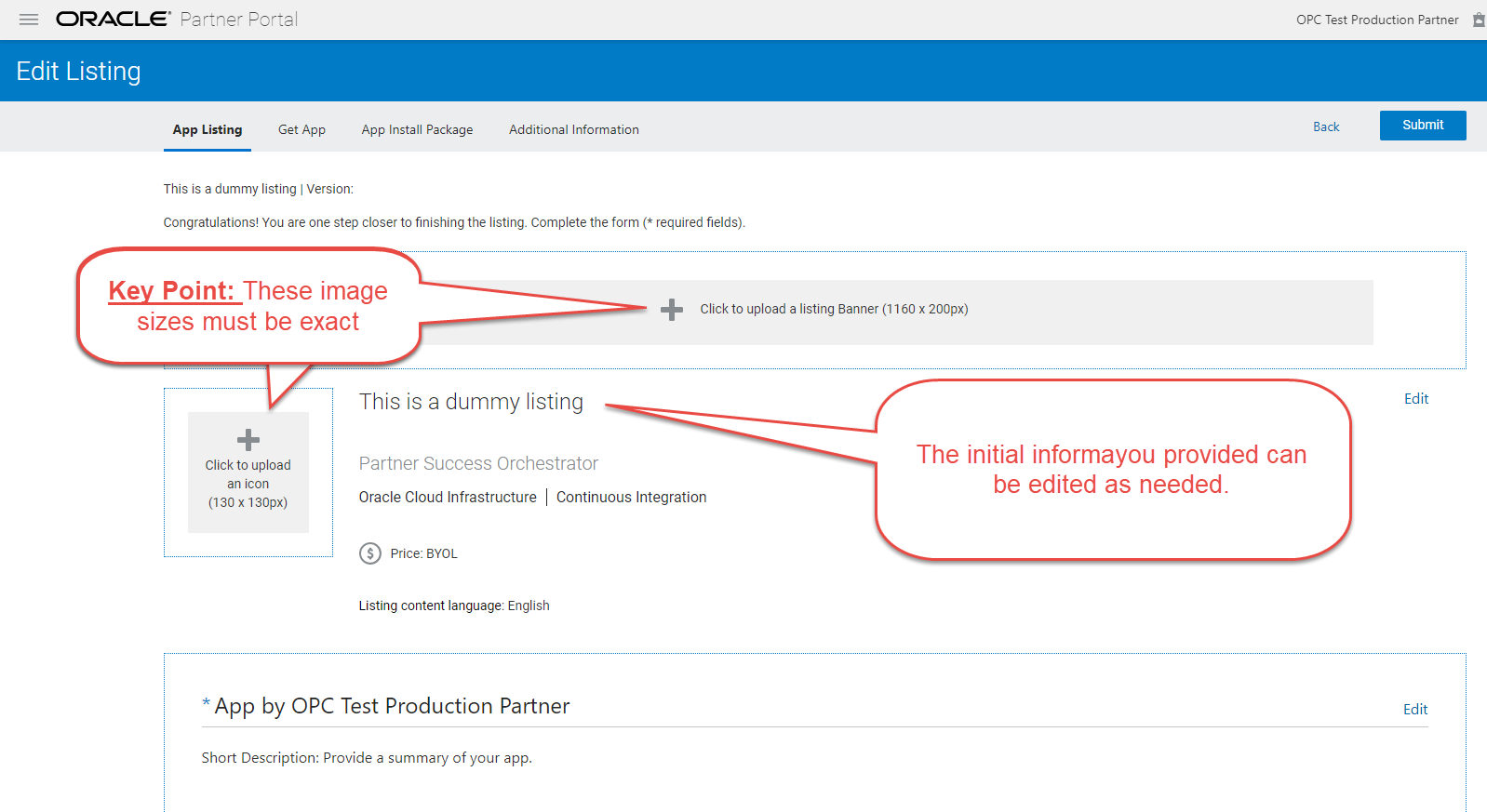Screen dimensions: 1487x812
Task: Click the user profile icon at top right
Action: coord(1478,20)
